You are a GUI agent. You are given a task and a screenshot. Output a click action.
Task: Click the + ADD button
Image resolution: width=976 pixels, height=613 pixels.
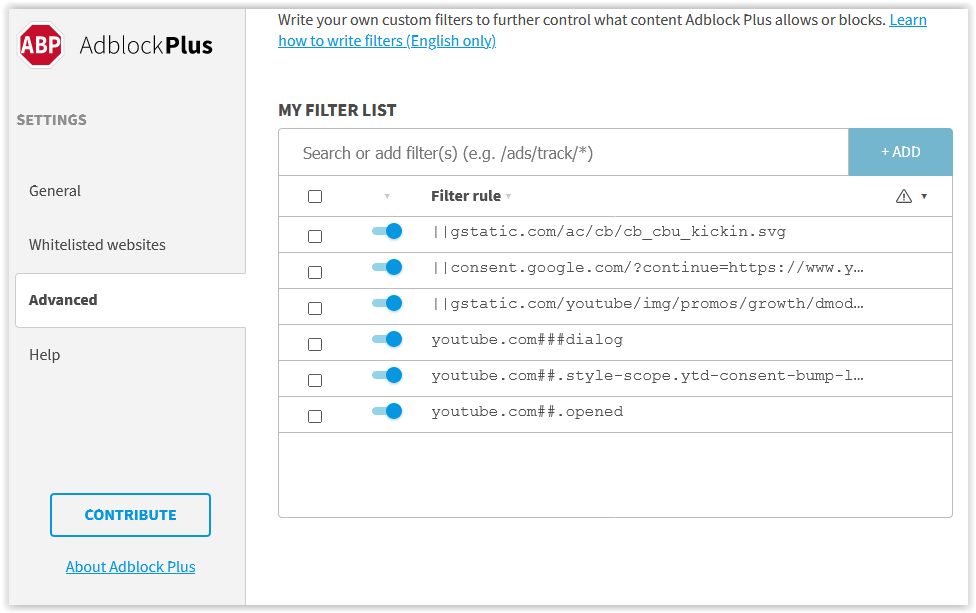[900, 152]
